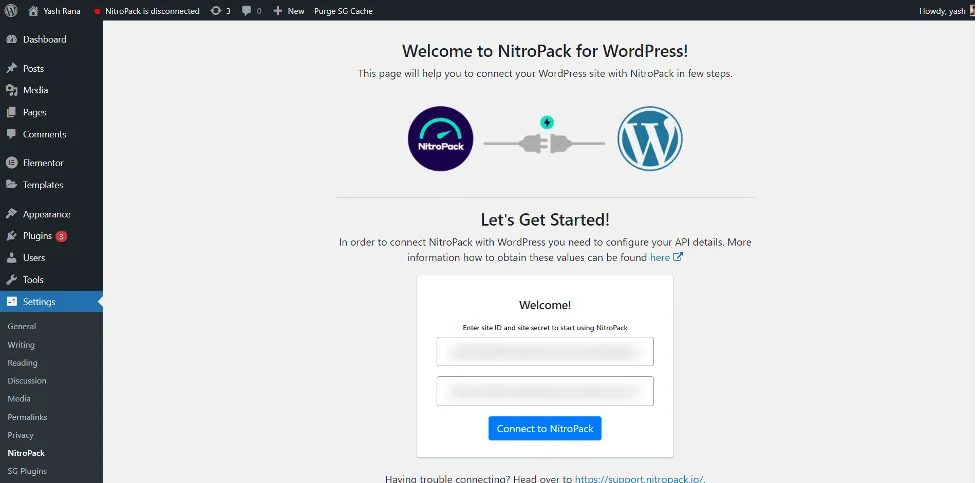
Task: Click the Templates folder icon in sidebar
Action: pyautogui.click(x=11, y=184)
